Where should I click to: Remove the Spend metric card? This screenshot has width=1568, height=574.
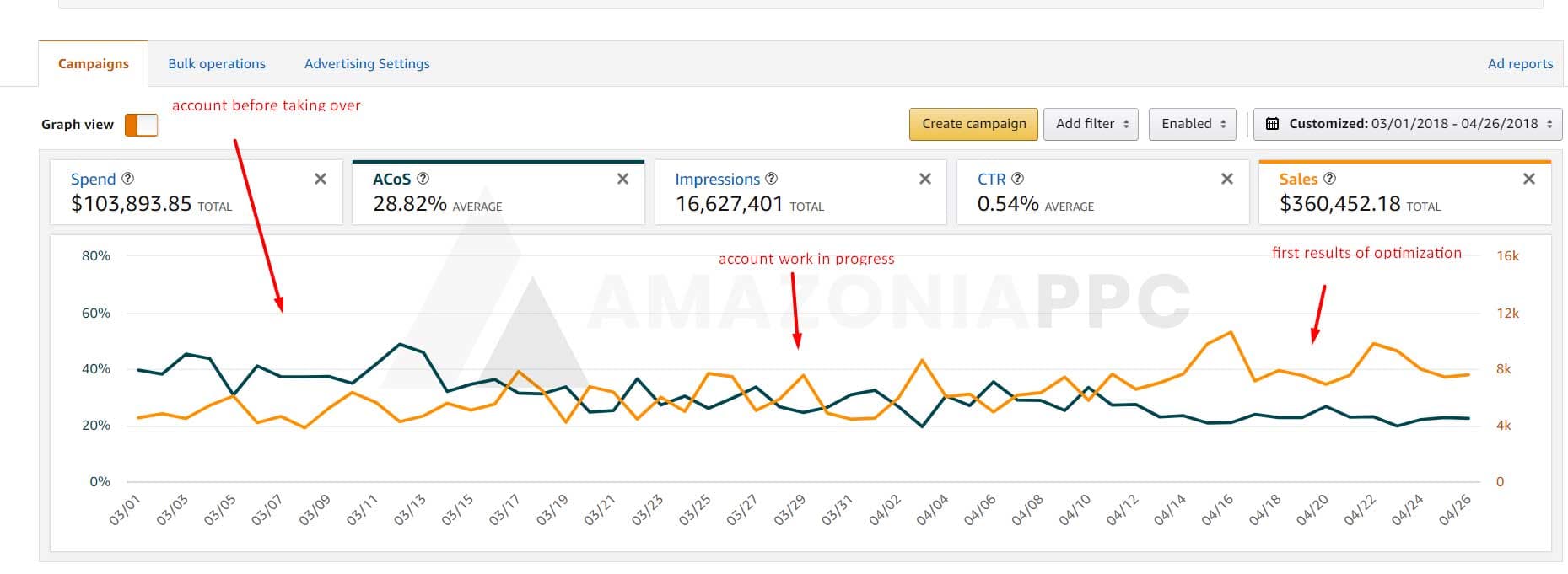321,179
